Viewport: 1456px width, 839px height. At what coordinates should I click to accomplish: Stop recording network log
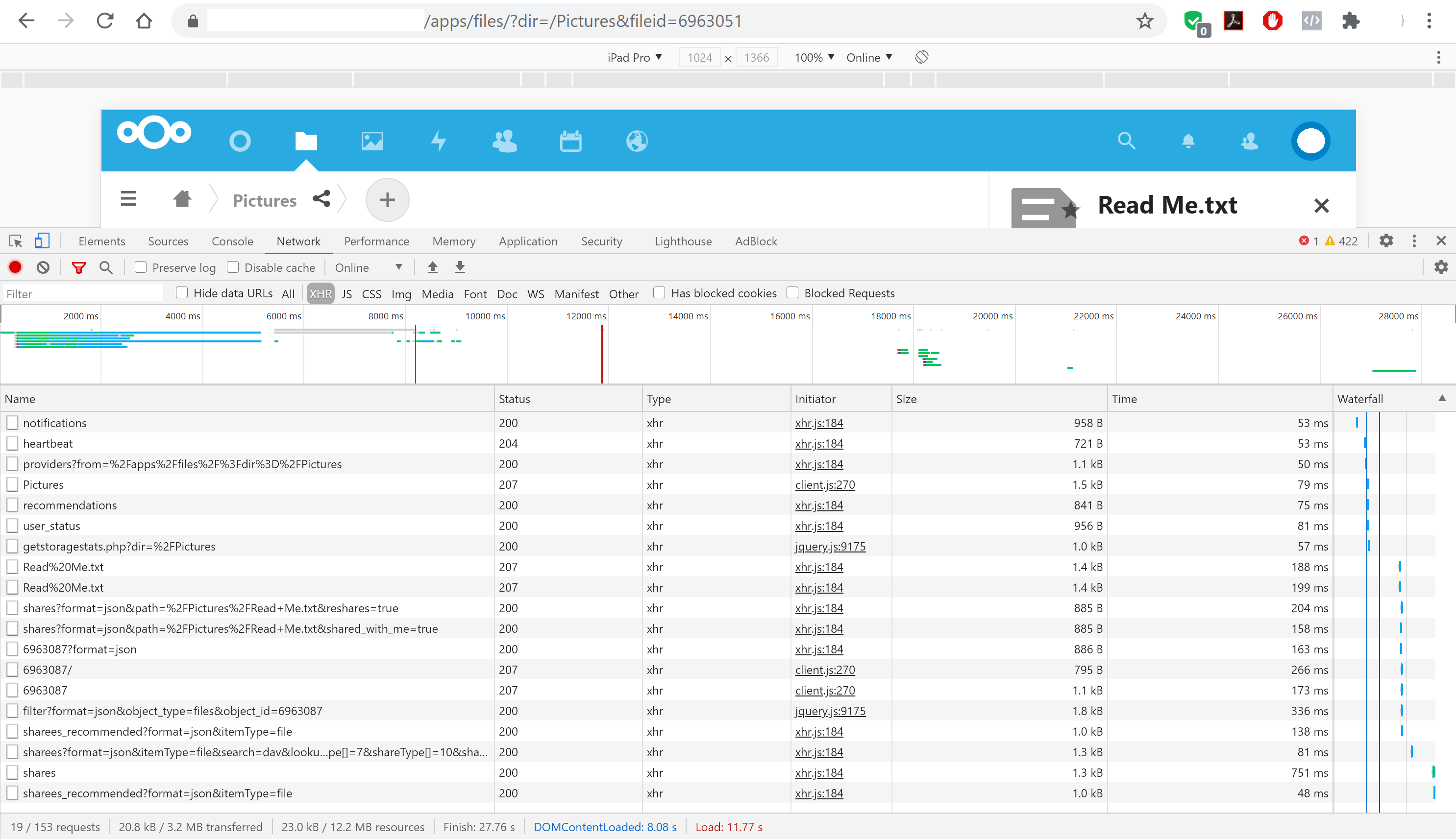(15, 267)
